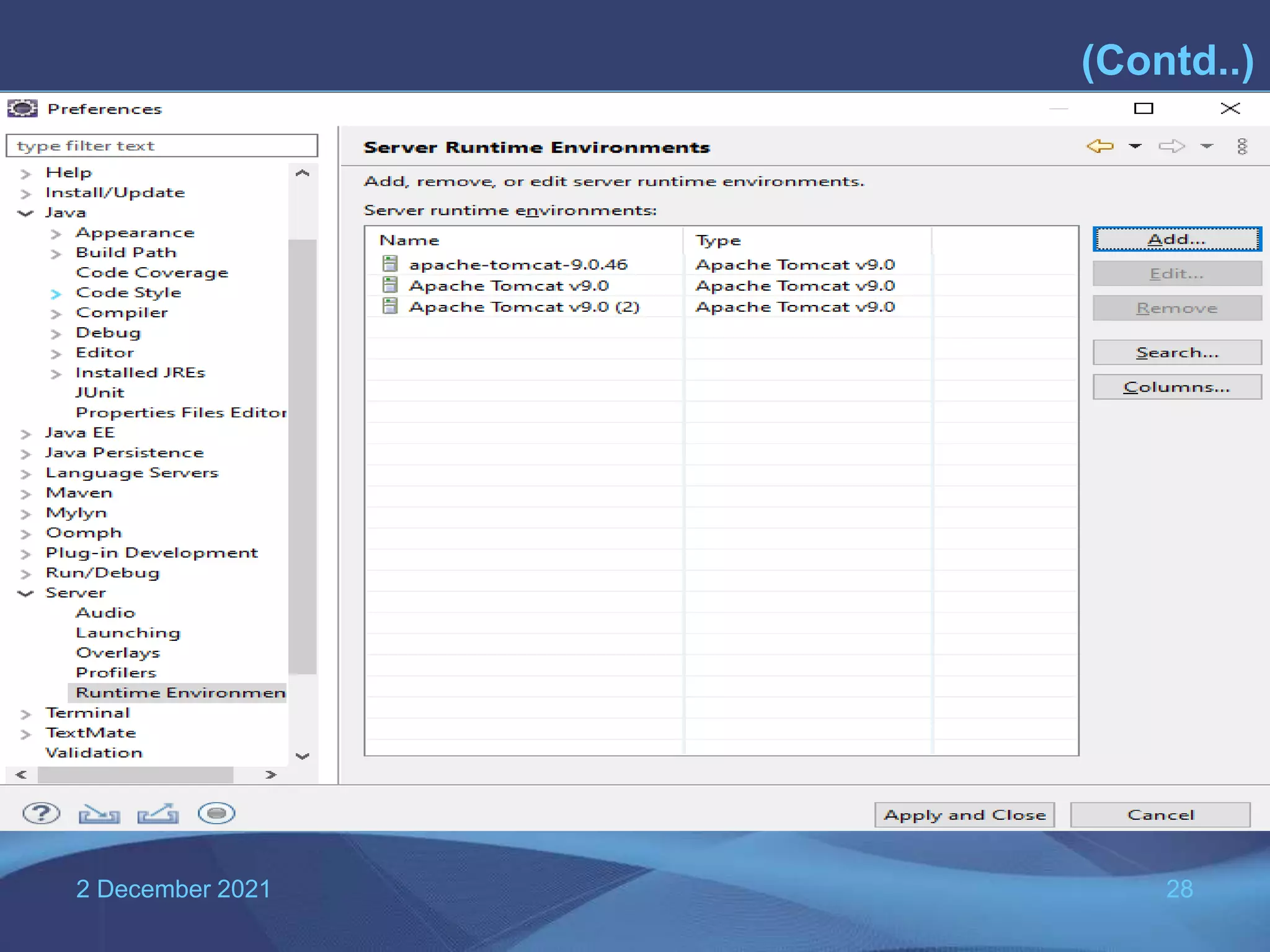Click the Oomph preference recorder icon
This screenshot has width=1270, height=952.
[x=216, y=813]
